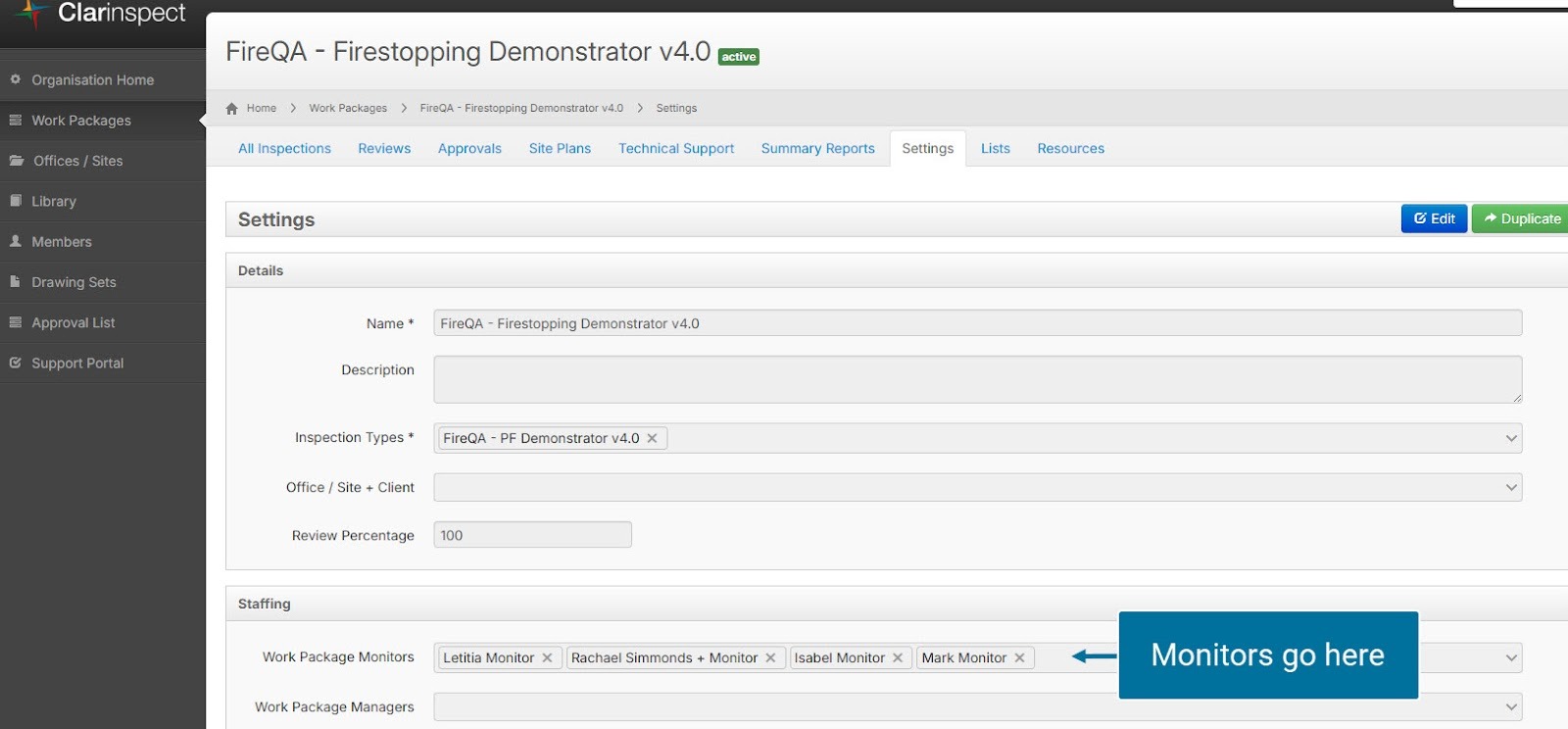Expand the Work Package Managers dropdown
Image resolution: width=1568 pixels, height=729 pixels.
coord(1510,706)
